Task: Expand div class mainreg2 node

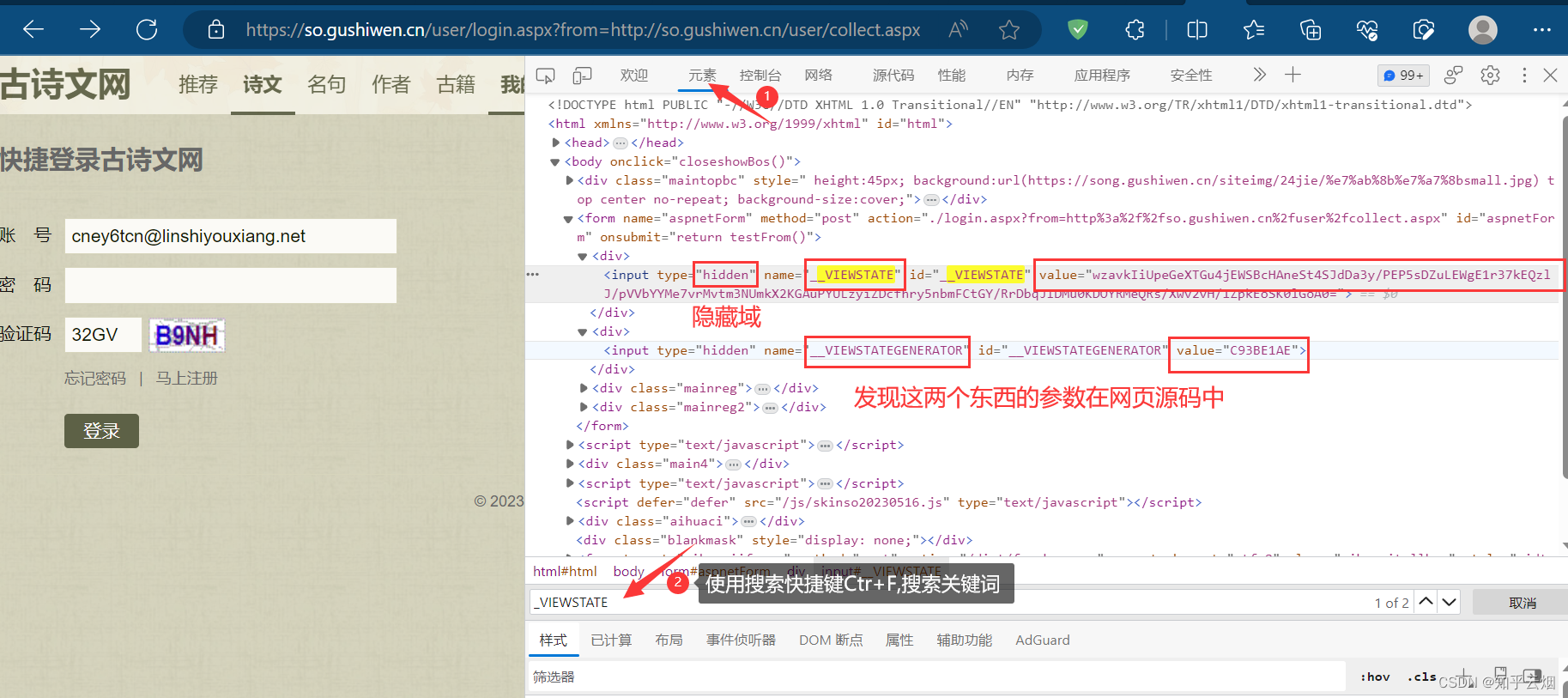Action: point(584,407)
